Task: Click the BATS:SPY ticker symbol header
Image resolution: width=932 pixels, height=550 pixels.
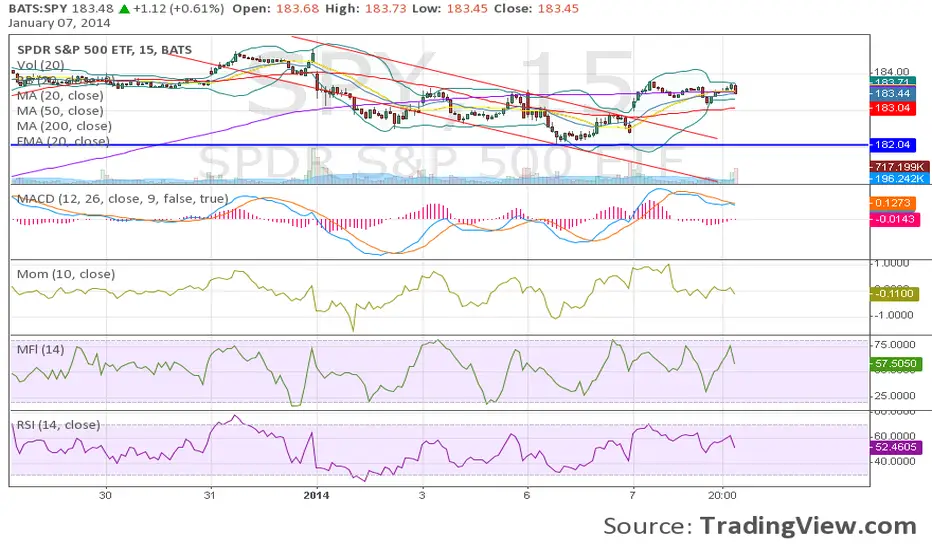Action: tap(37, 9)
